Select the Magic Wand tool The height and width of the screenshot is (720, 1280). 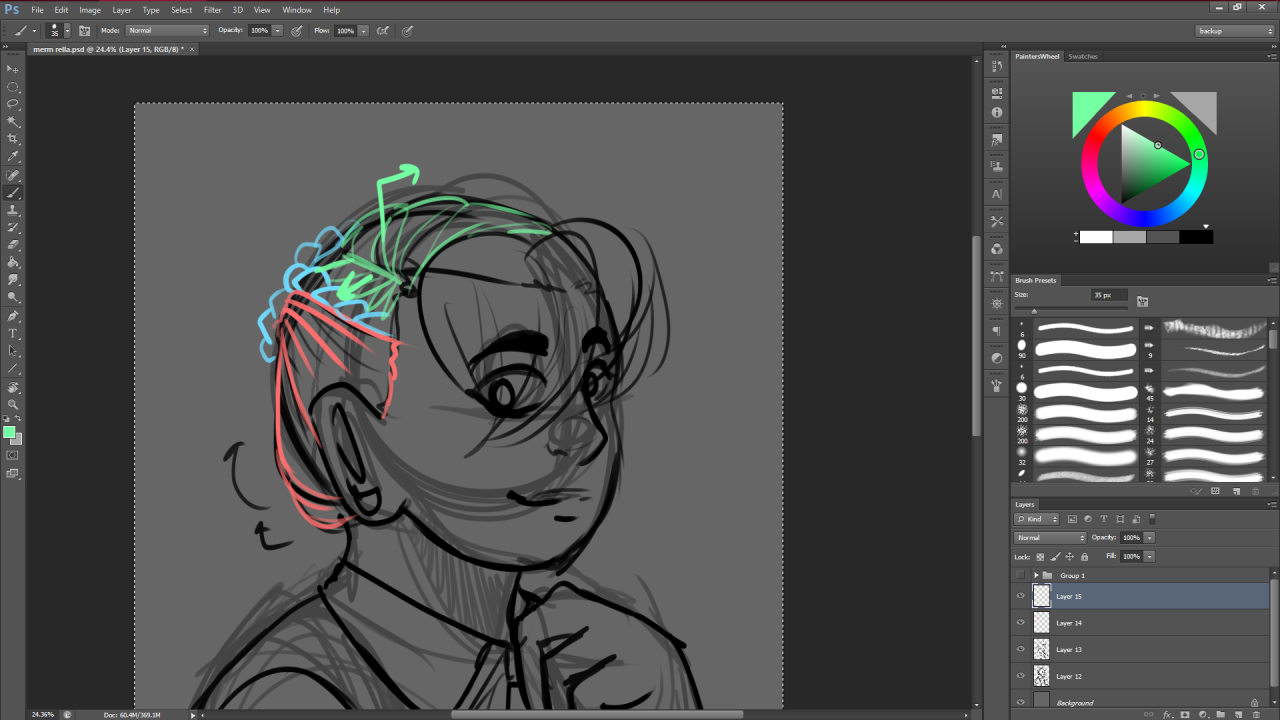(13, 121)
